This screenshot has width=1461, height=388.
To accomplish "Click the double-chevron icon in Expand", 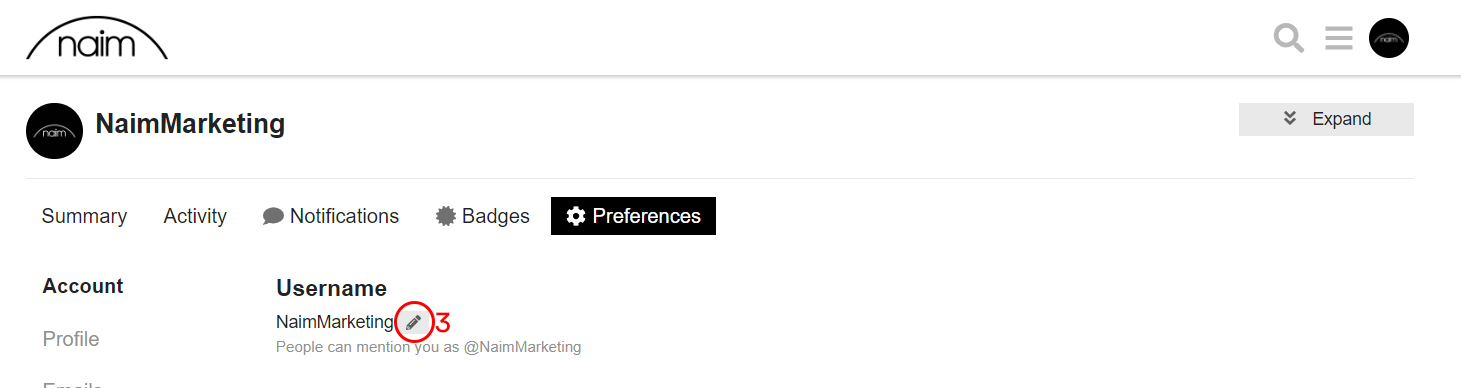I will coord(1290,119).
